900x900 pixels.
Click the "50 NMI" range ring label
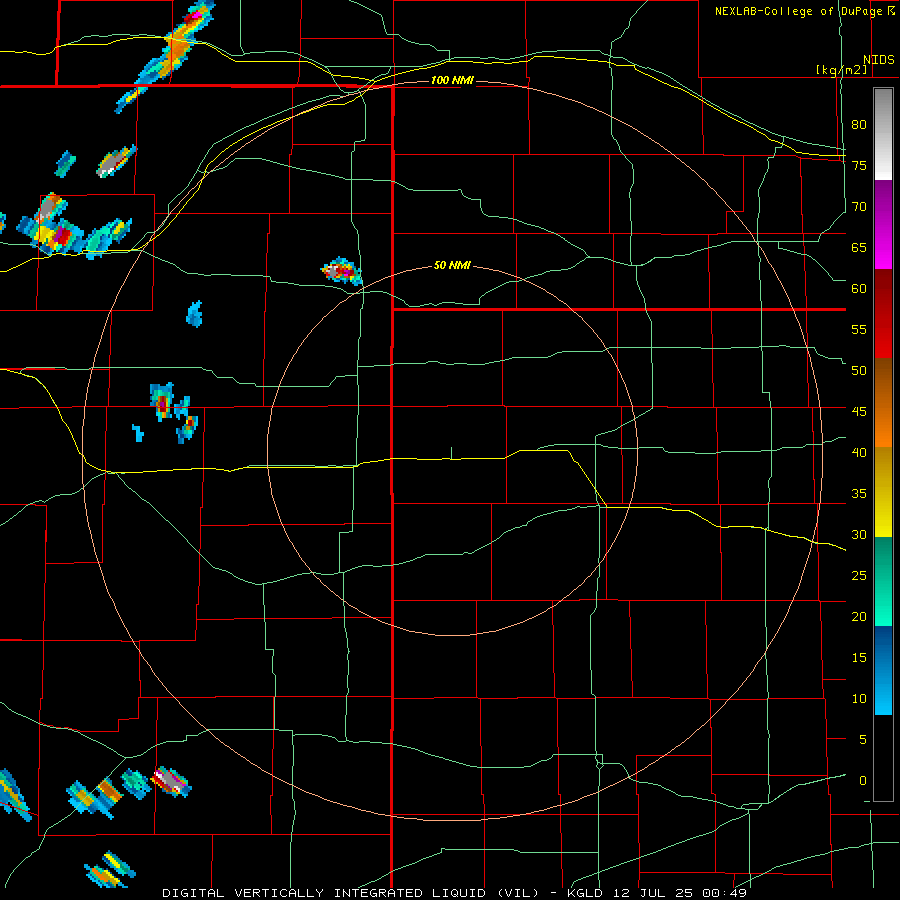click(x=452, y=265)
